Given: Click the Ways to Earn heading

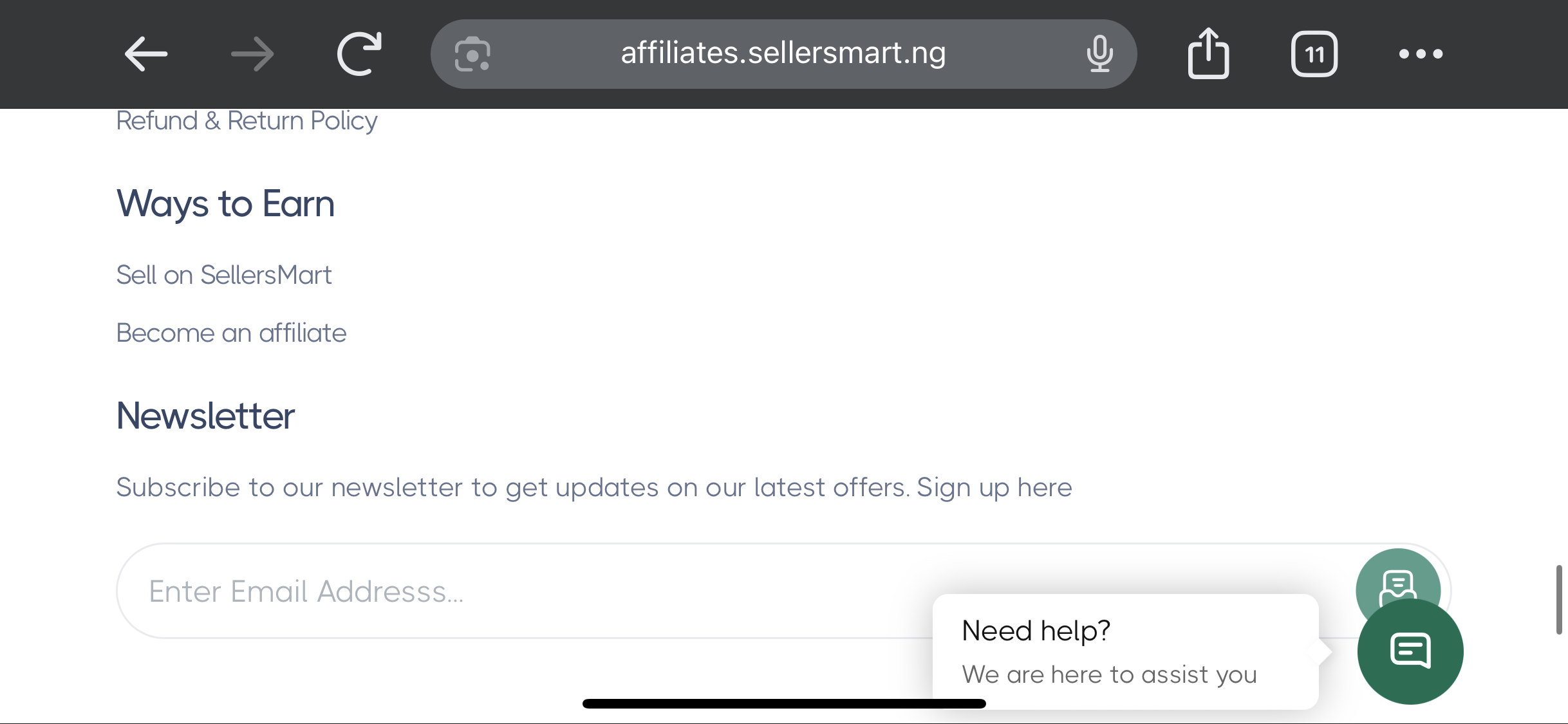Looking at the screenshot, I should 225,203.
